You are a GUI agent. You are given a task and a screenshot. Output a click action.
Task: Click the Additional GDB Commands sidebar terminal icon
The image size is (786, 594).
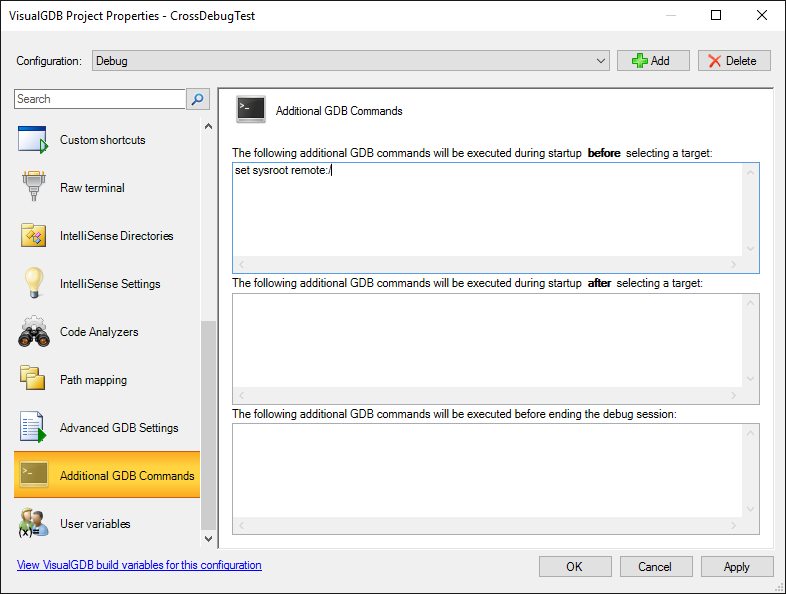(33, 474)
